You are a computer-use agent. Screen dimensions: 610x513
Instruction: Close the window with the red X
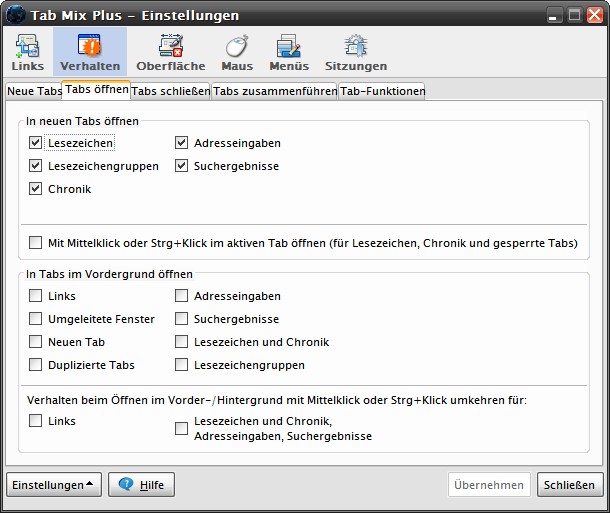point(594,16)
